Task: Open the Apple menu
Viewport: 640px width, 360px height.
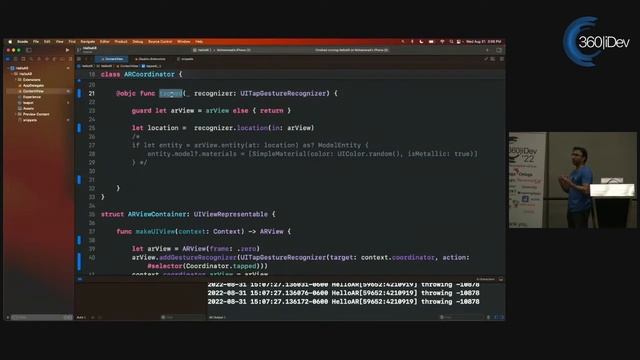Action: point(10,42)
